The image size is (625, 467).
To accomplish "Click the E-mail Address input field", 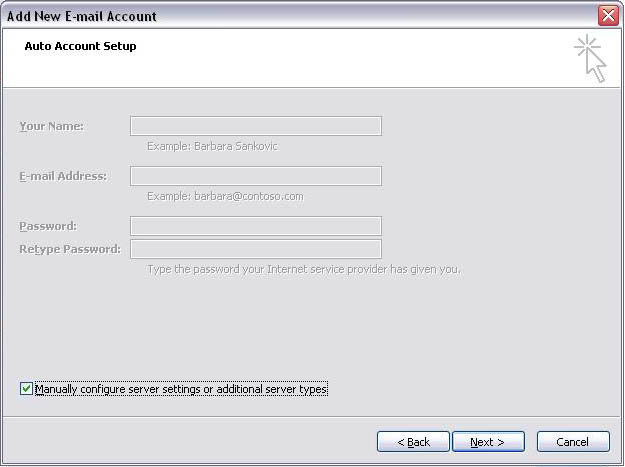I will (256, 176).
